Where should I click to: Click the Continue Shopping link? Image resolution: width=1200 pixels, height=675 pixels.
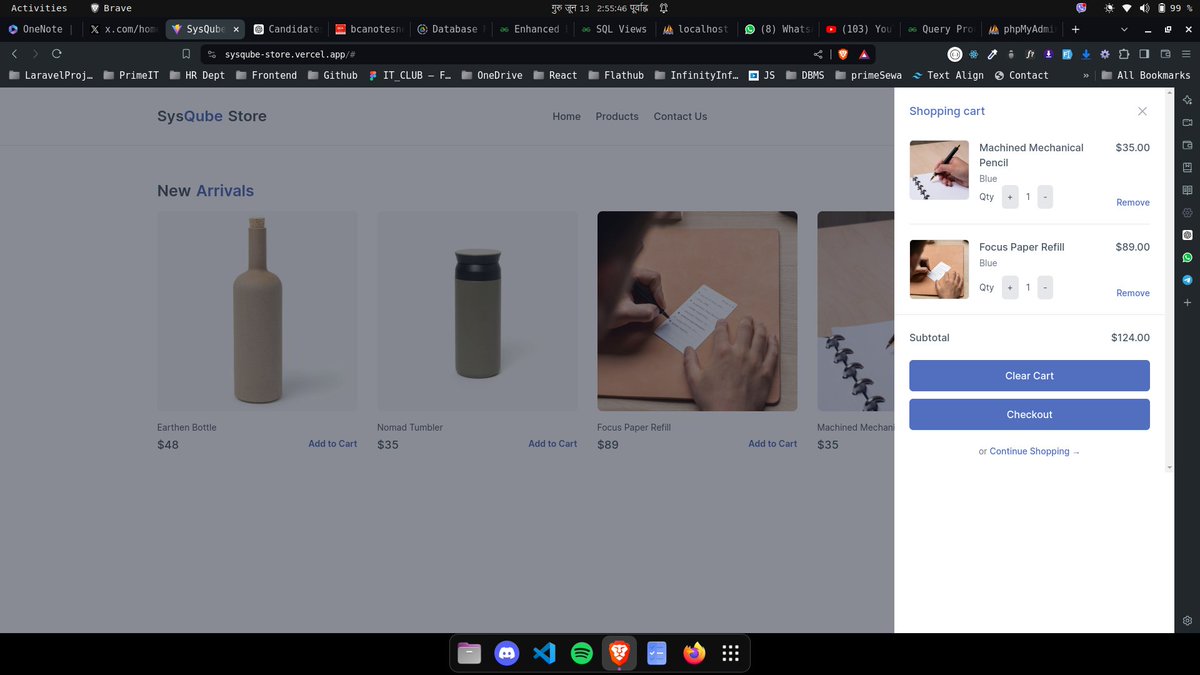coord(1035,451)
